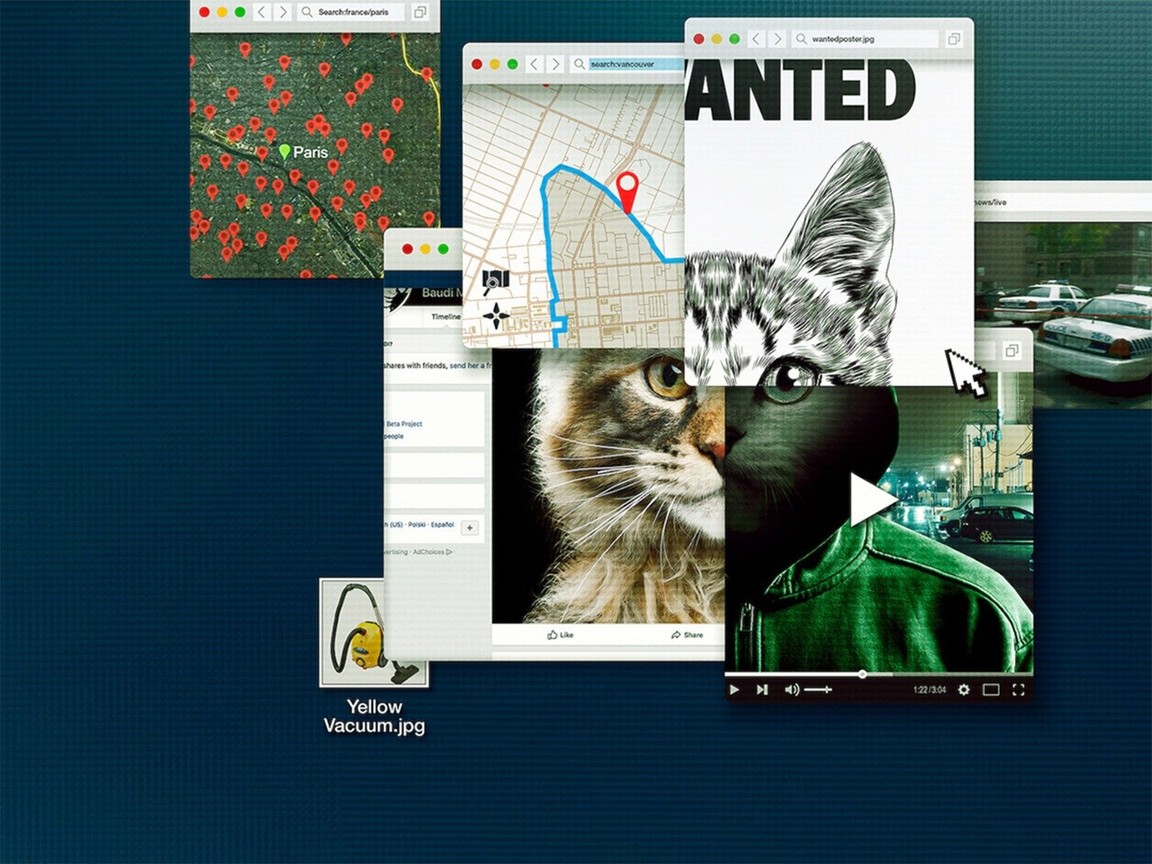The height and width of the screenshot is (864, 1152).
Task: Open video settings gear icon
Action: tap(963, 690)
